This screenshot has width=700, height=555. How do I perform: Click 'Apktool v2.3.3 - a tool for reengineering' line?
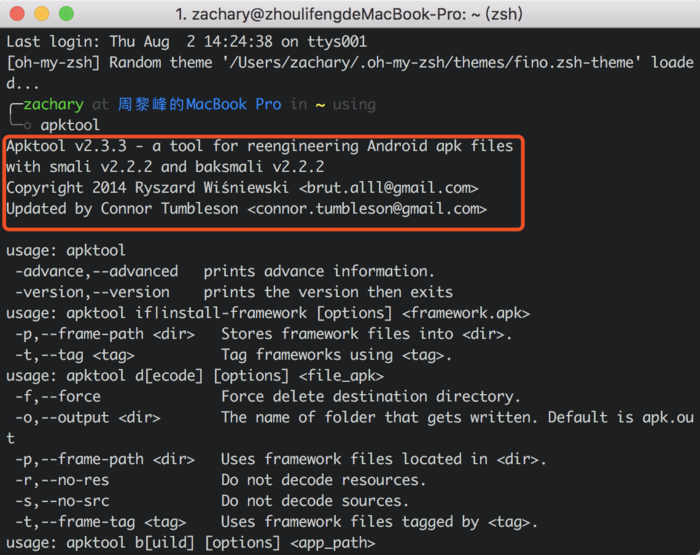point(260,146)
